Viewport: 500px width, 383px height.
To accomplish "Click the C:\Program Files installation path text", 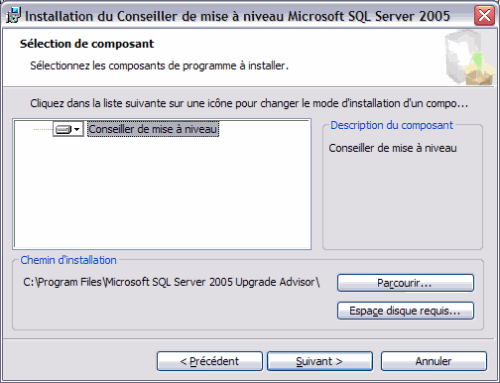I will (172, 282).
